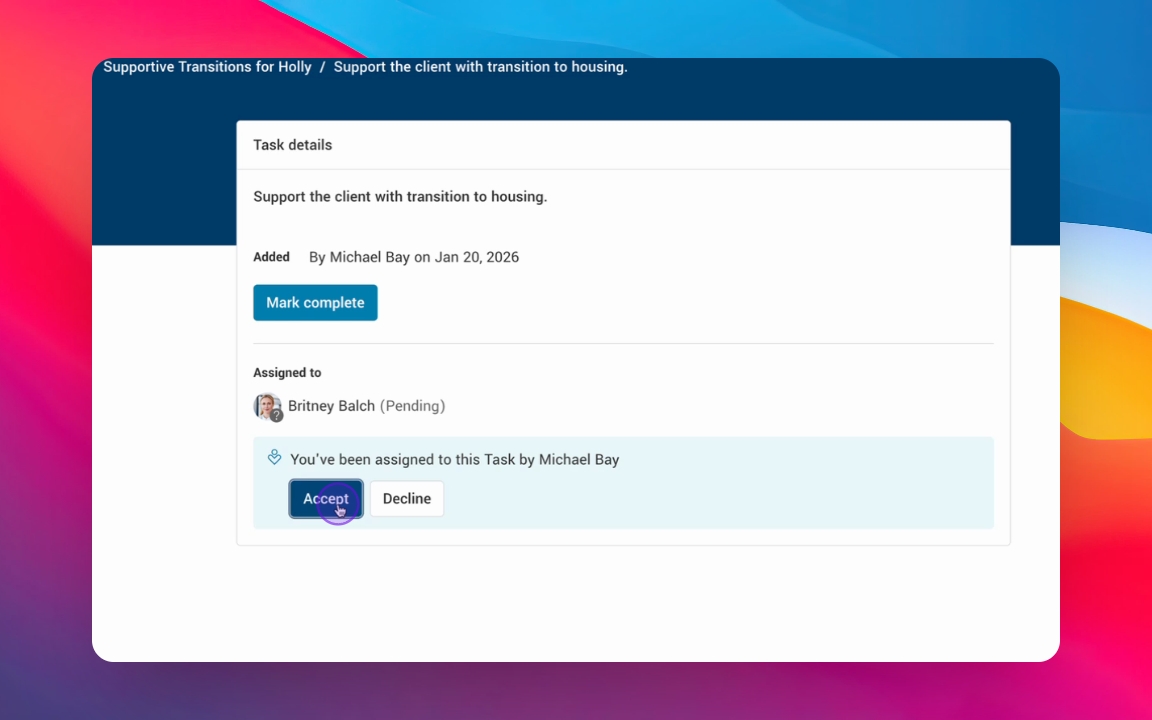This screenshot has height=720, width=1152.
Task: Open Britney Balch's avatar picture
Action: [x=266, y=406]
